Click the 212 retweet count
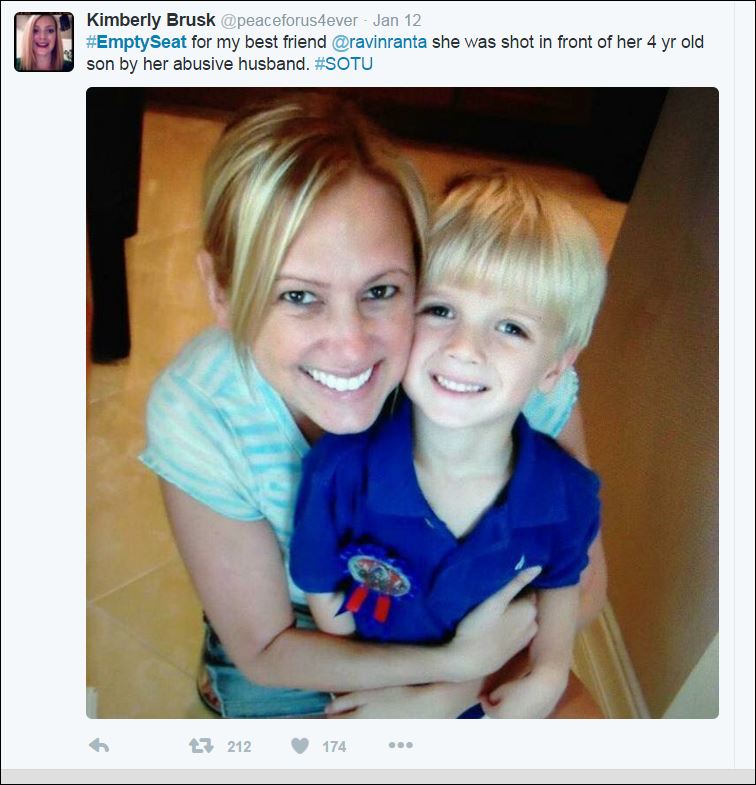 click(x=239, y=746)
